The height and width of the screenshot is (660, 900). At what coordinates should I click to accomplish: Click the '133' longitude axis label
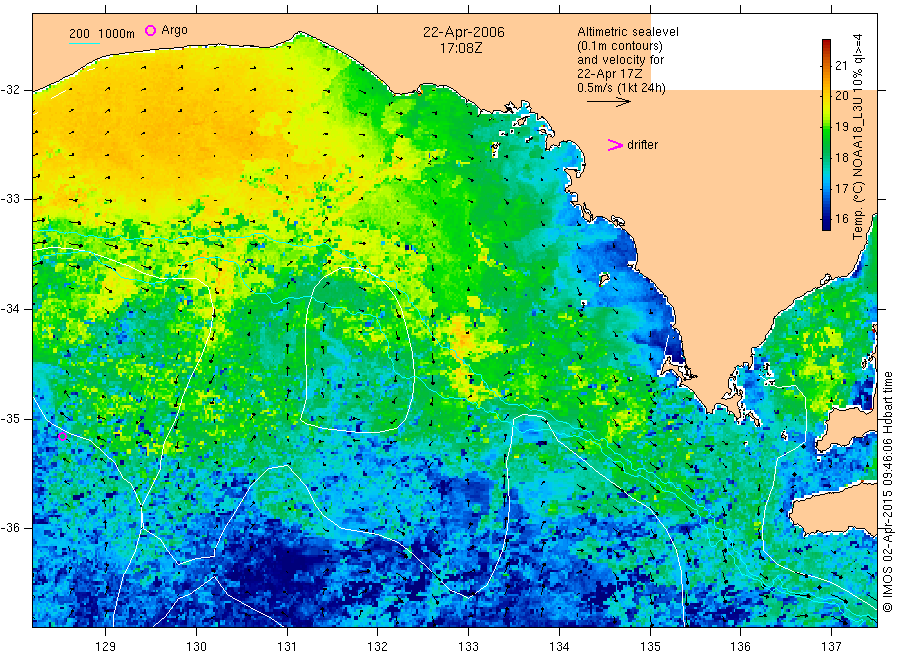468,647
